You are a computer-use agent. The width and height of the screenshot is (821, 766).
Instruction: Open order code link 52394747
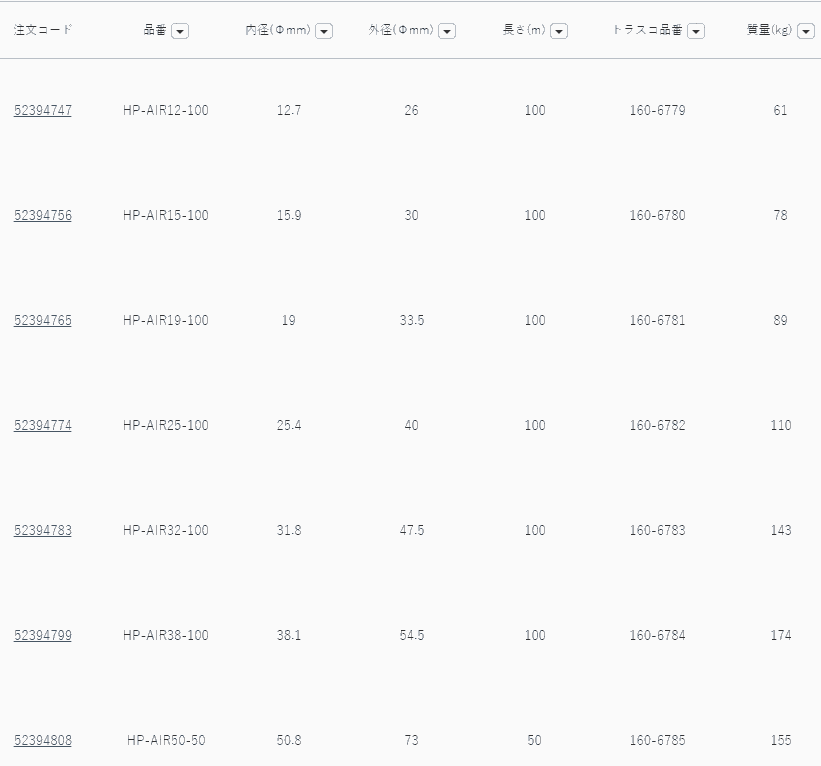coord(43,110)
